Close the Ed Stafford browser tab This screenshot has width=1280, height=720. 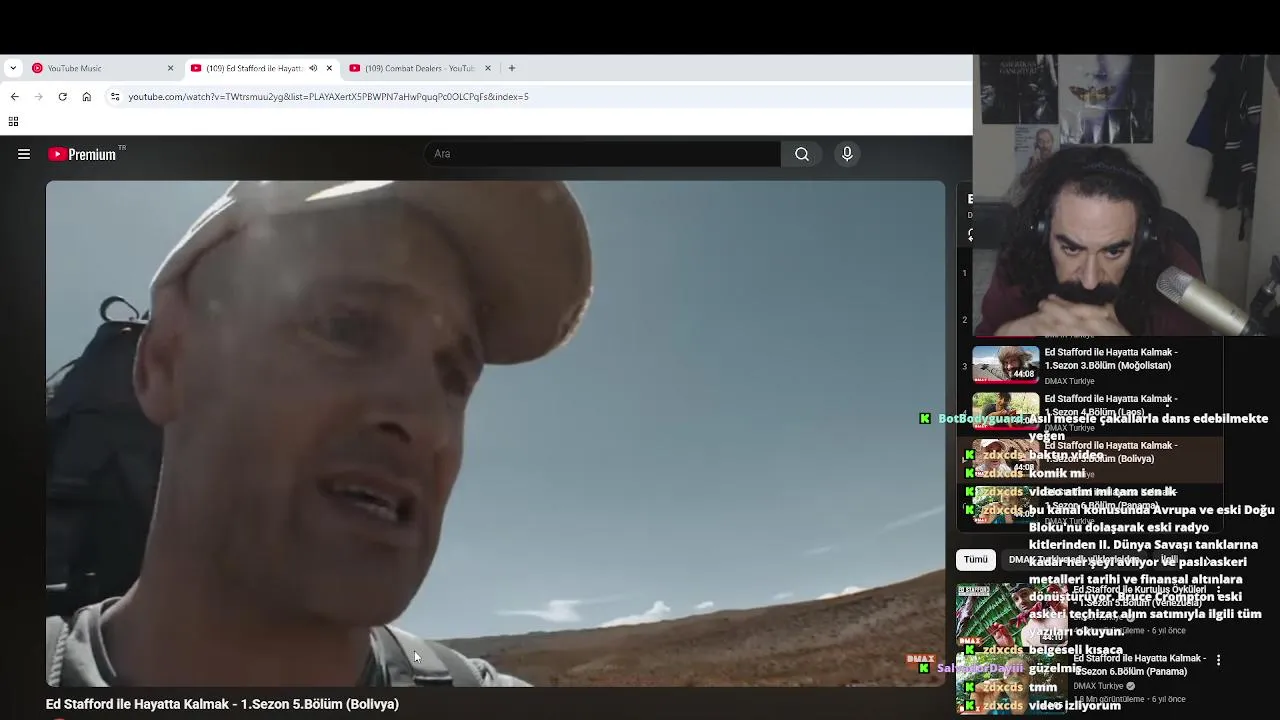click(329, 68)
